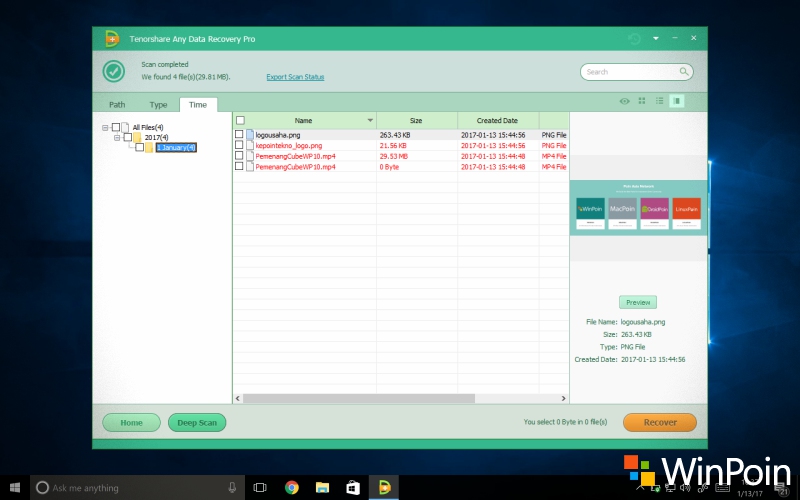Click the green scan completed checkmark icon

pyautogui.click(x=113, y=71)
